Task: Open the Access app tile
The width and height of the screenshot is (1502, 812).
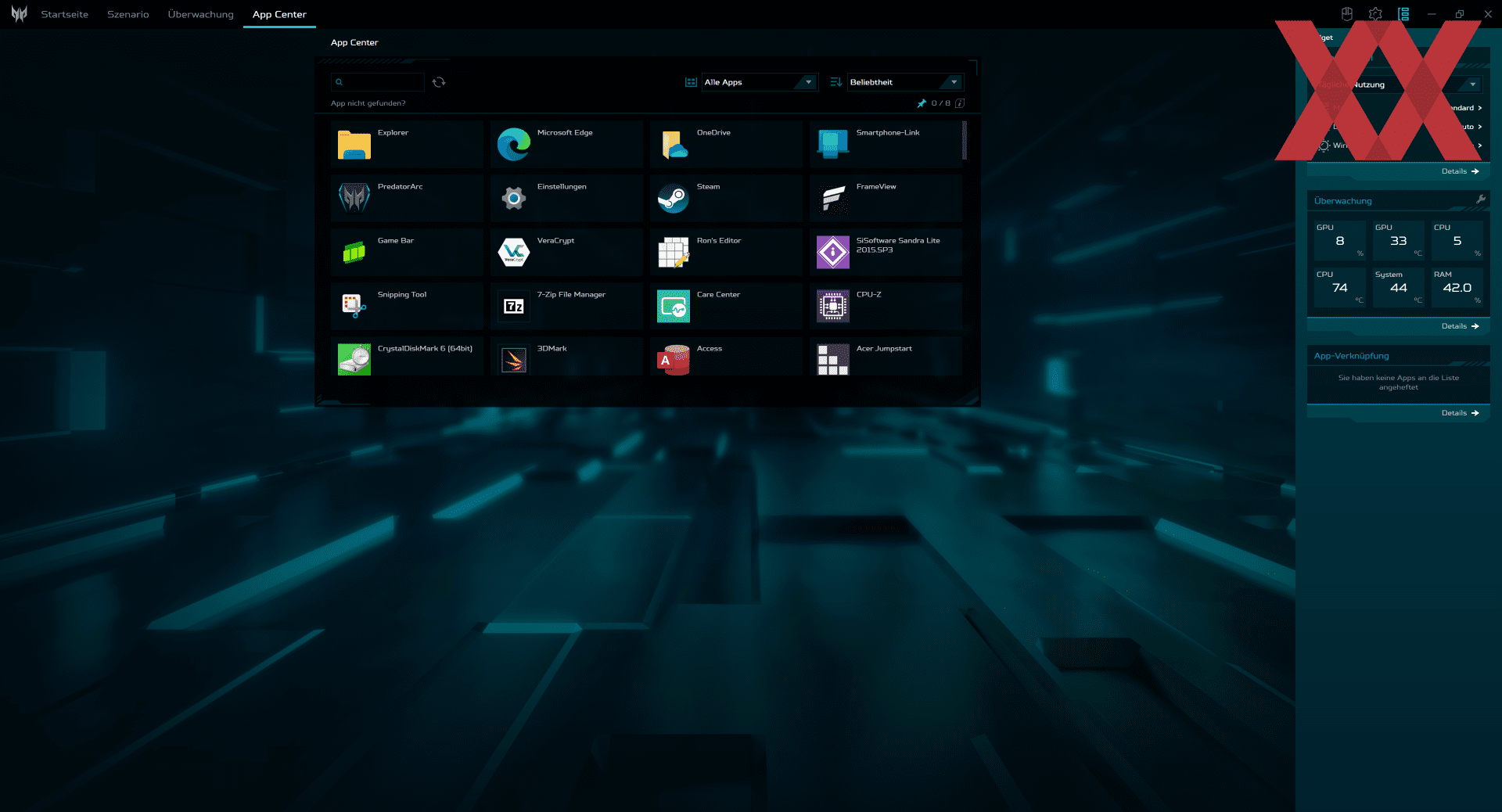Action: coord(726,357)
